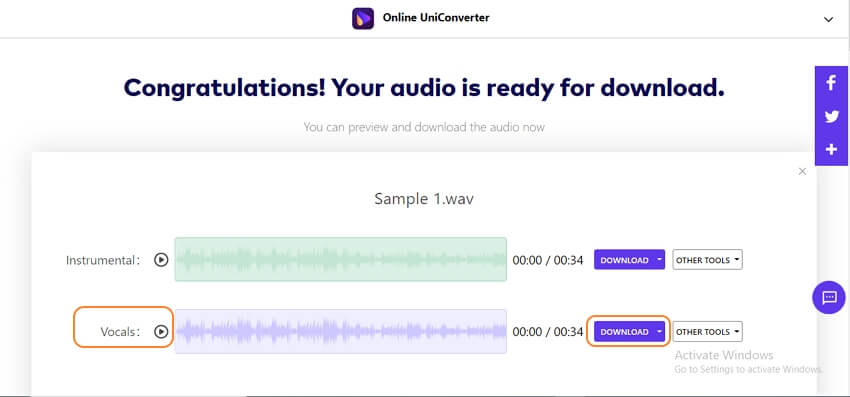
Task: Share on Facebook from the sidebar
Action: [831, 83]
